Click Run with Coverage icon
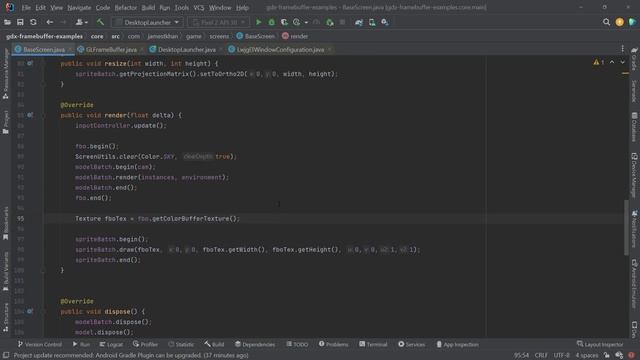Screen dimensions: 640x360 coord(284,22)
